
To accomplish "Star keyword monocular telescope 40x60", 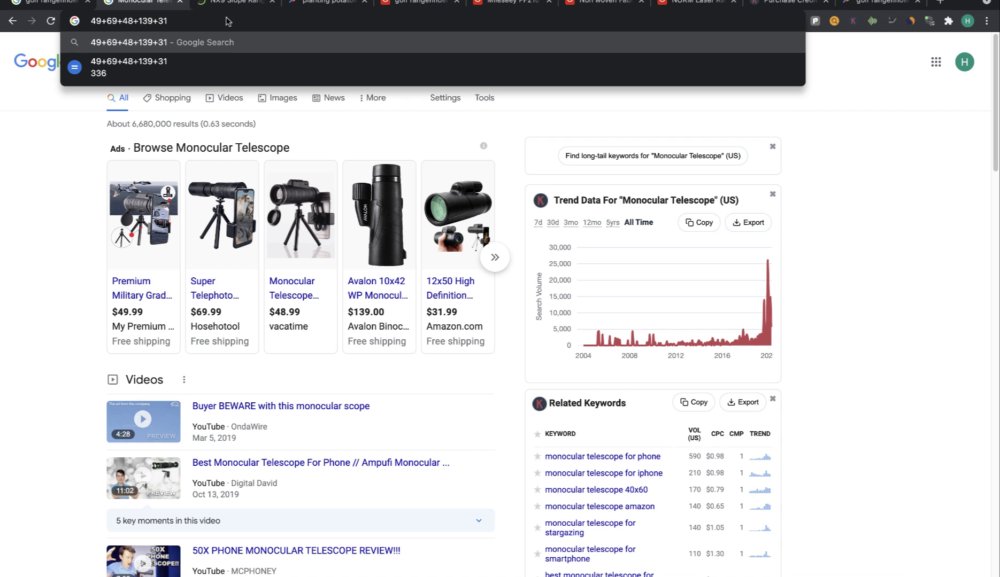I will point(537,490).
